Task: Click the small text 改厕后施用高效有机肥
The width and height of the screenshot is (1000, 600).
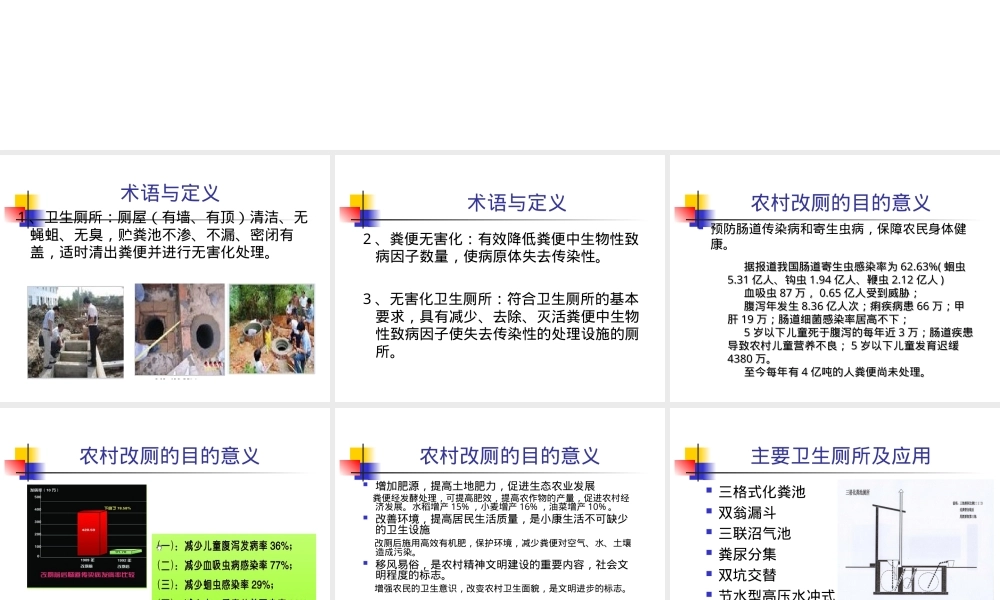Action: pos(503,547)
